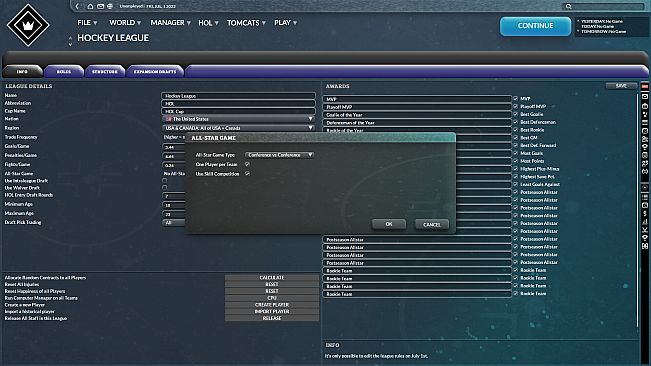The height and width of the screenshot is (366, 651).
Task: Open the MANAGER menu
Action: click(x=170, y=23)
